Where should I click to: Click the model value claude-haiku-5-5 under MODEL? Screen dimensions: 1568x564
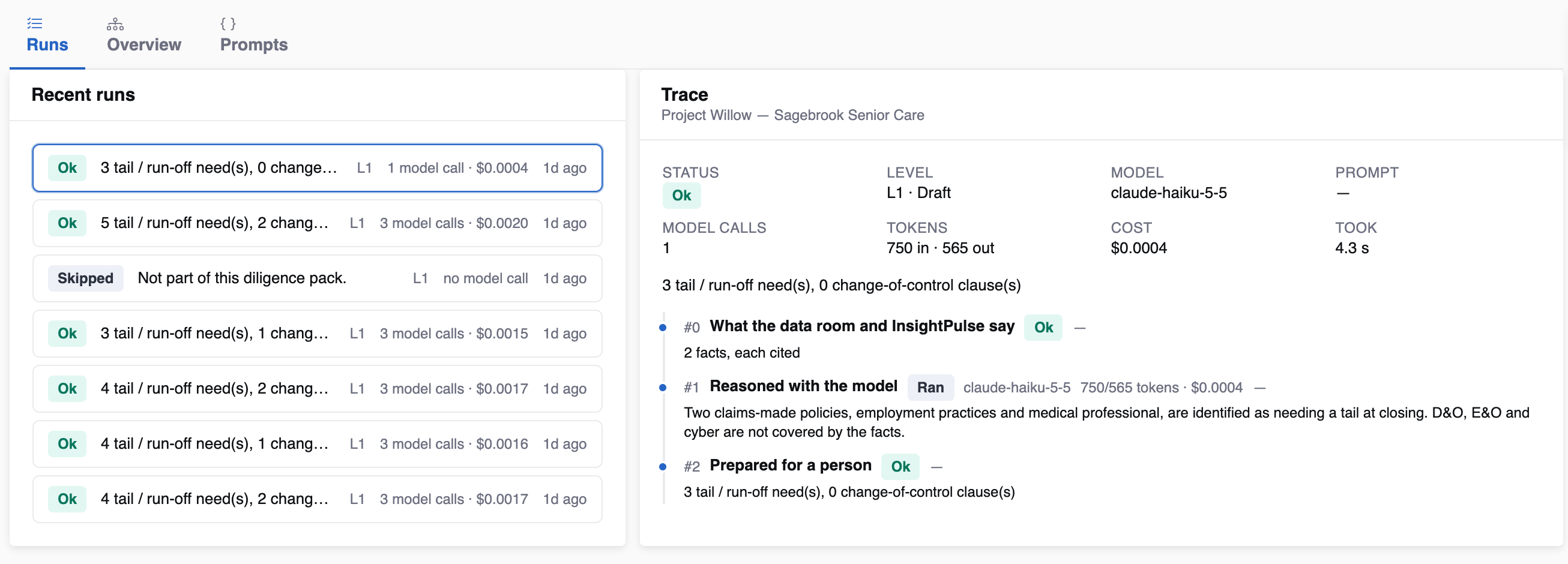point(1168,193)
